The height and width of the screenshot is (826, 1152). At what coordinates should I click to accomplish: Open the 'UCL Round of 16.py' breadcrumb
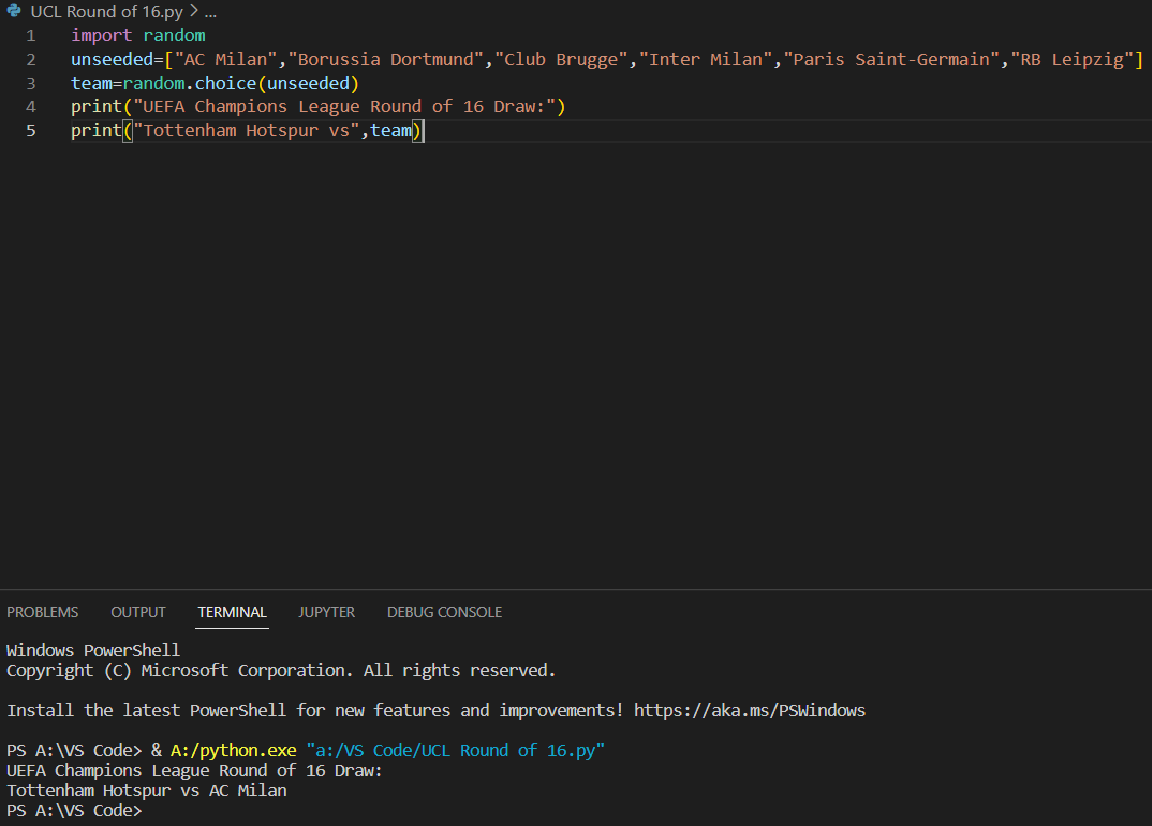click(107, 12)
